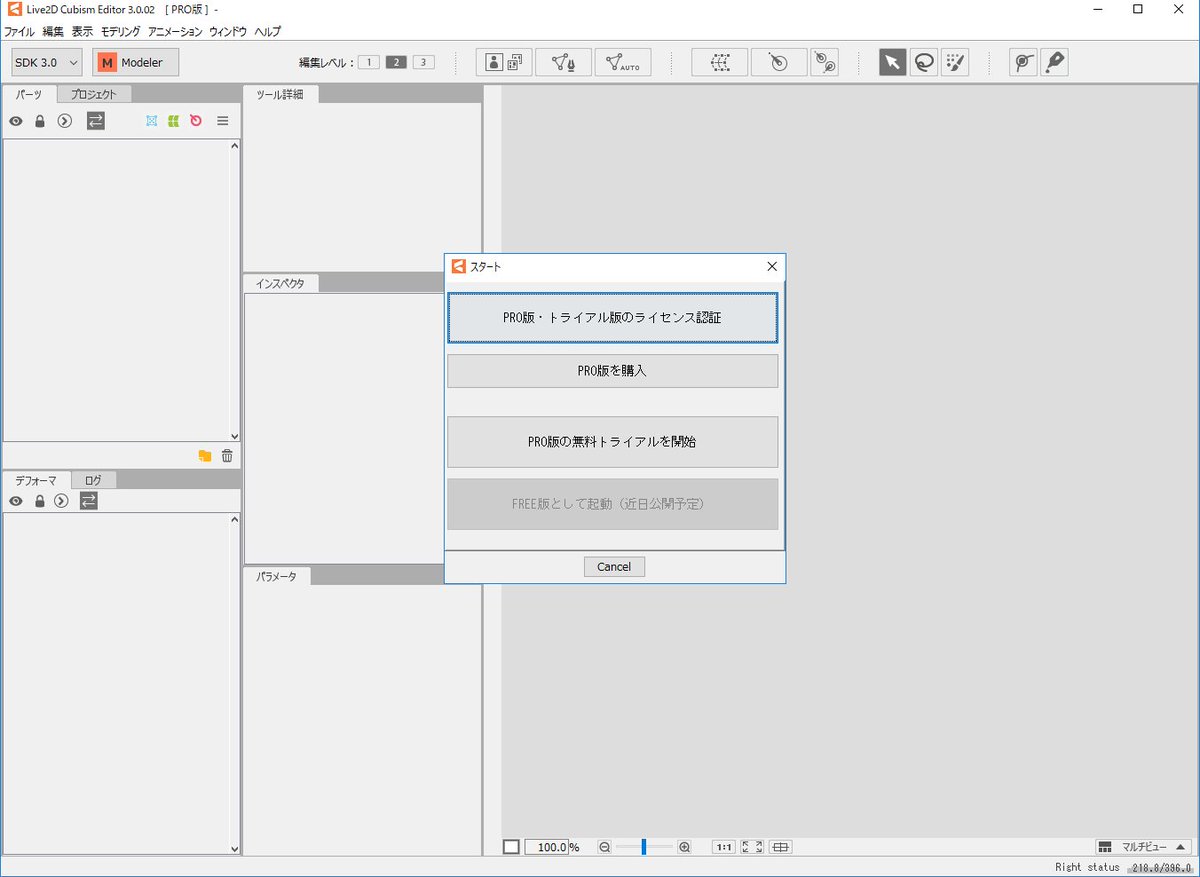Create a rotation deformer from toolbar
Screen dimensions: 1200x877
pos(778,62)
